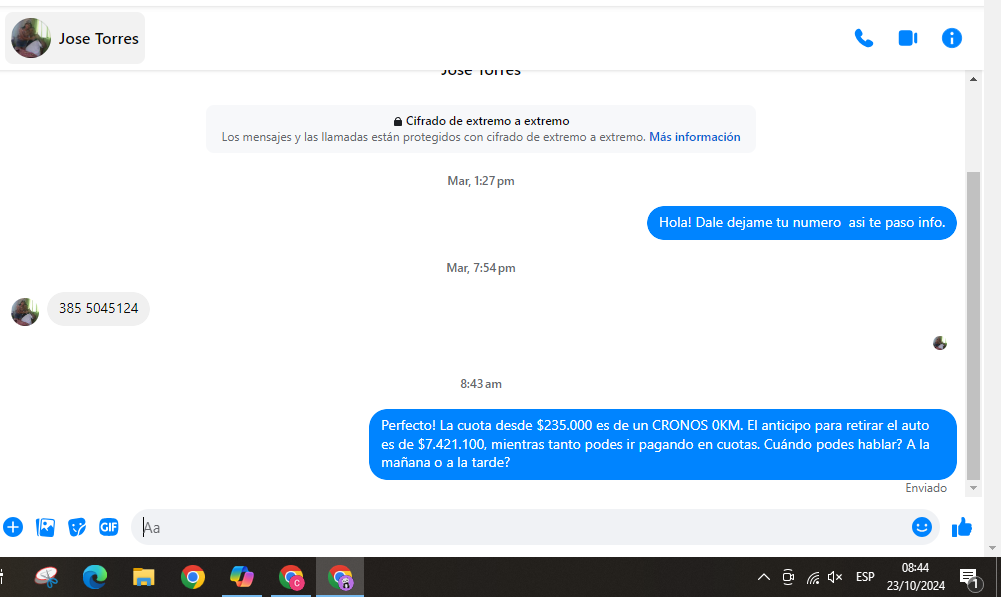Open Jose Torres profile header button
The image size is (1001, 597).
pyautogui.click(x=75, y=39)
